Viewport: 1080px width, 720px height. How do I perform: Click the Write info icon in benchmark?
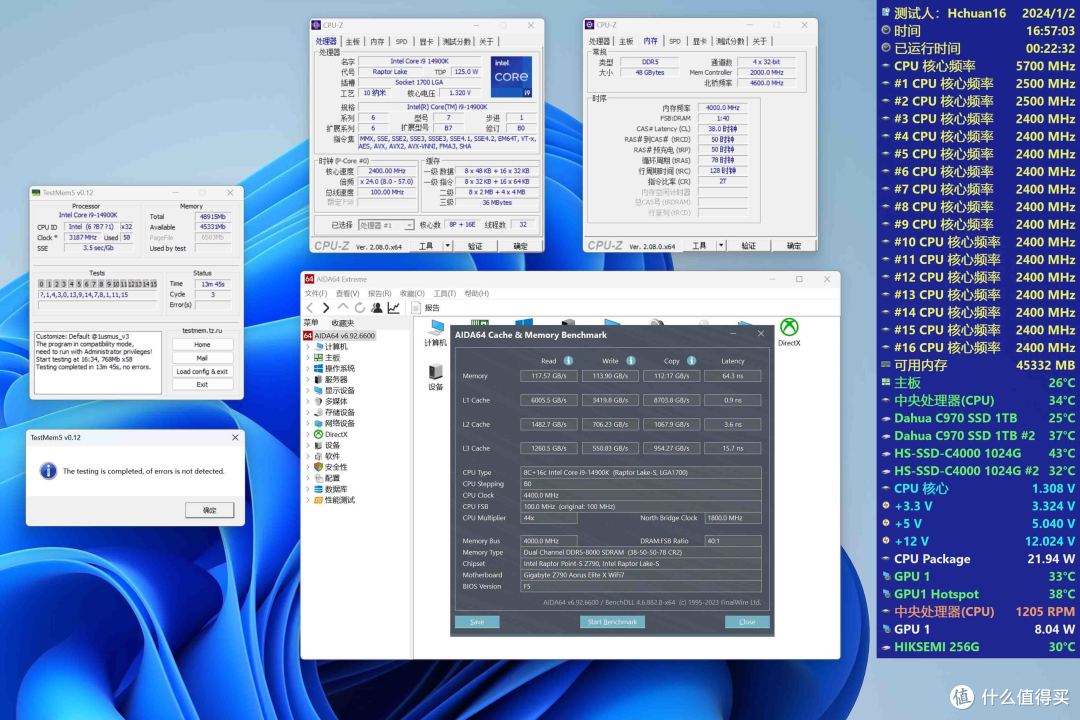click(x=630, y=360)
